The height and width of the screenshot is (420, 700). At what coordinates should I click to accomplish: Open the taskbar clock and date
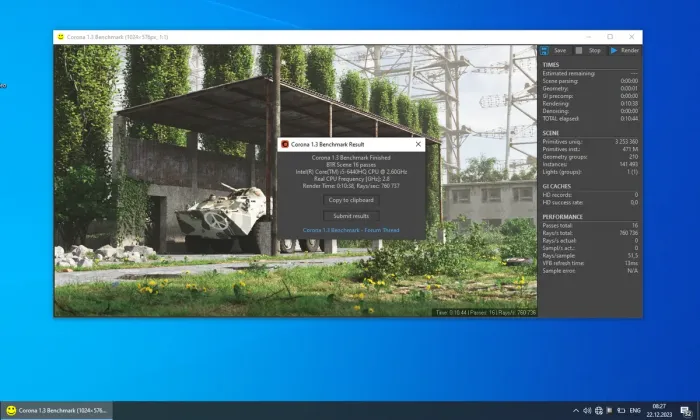(658, 410)
